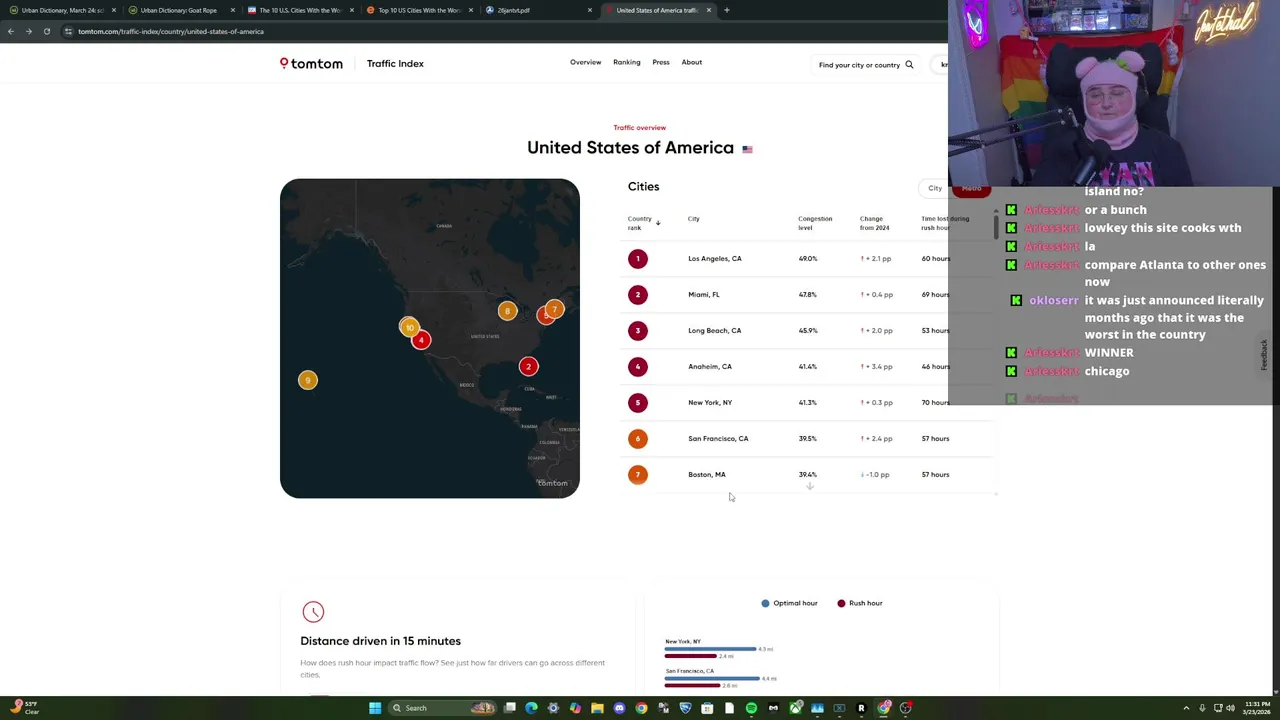Expand cities list with down arrow
The height and width of the screenshot is (720, 1280).
pyautogui.click(x=810, y=486)
